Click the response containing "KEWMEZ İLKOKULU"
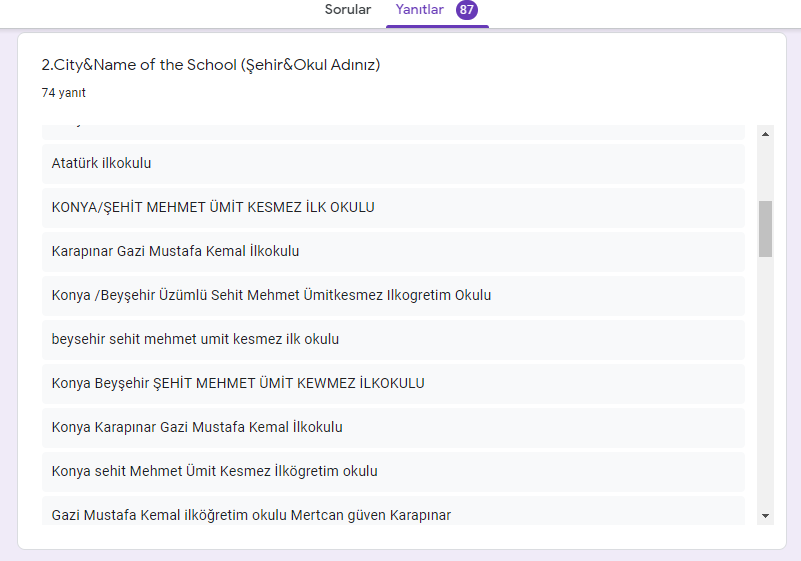 coord(238,383)
